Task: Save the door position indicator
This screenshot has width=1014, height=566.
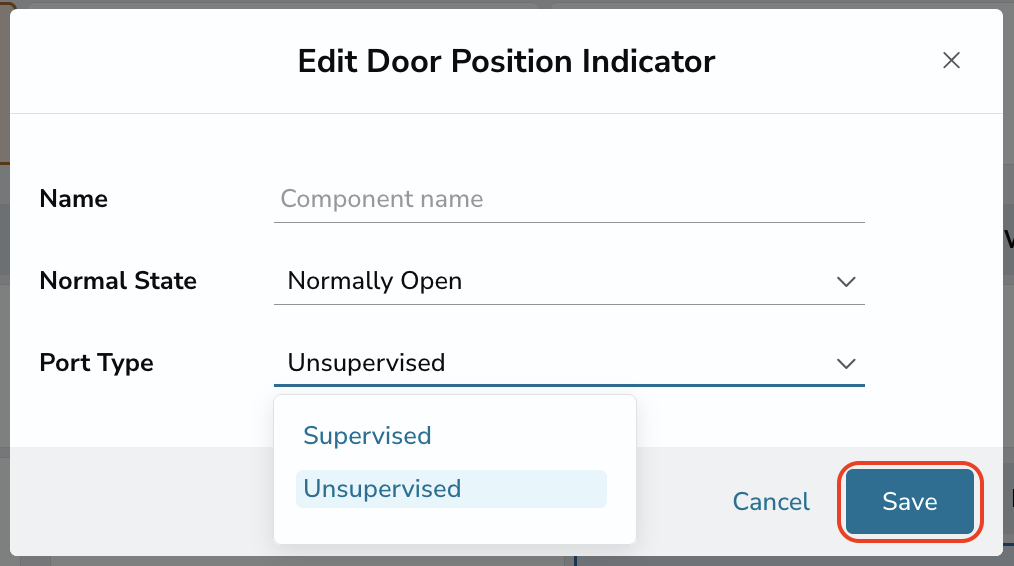Action: coord(910,502)
